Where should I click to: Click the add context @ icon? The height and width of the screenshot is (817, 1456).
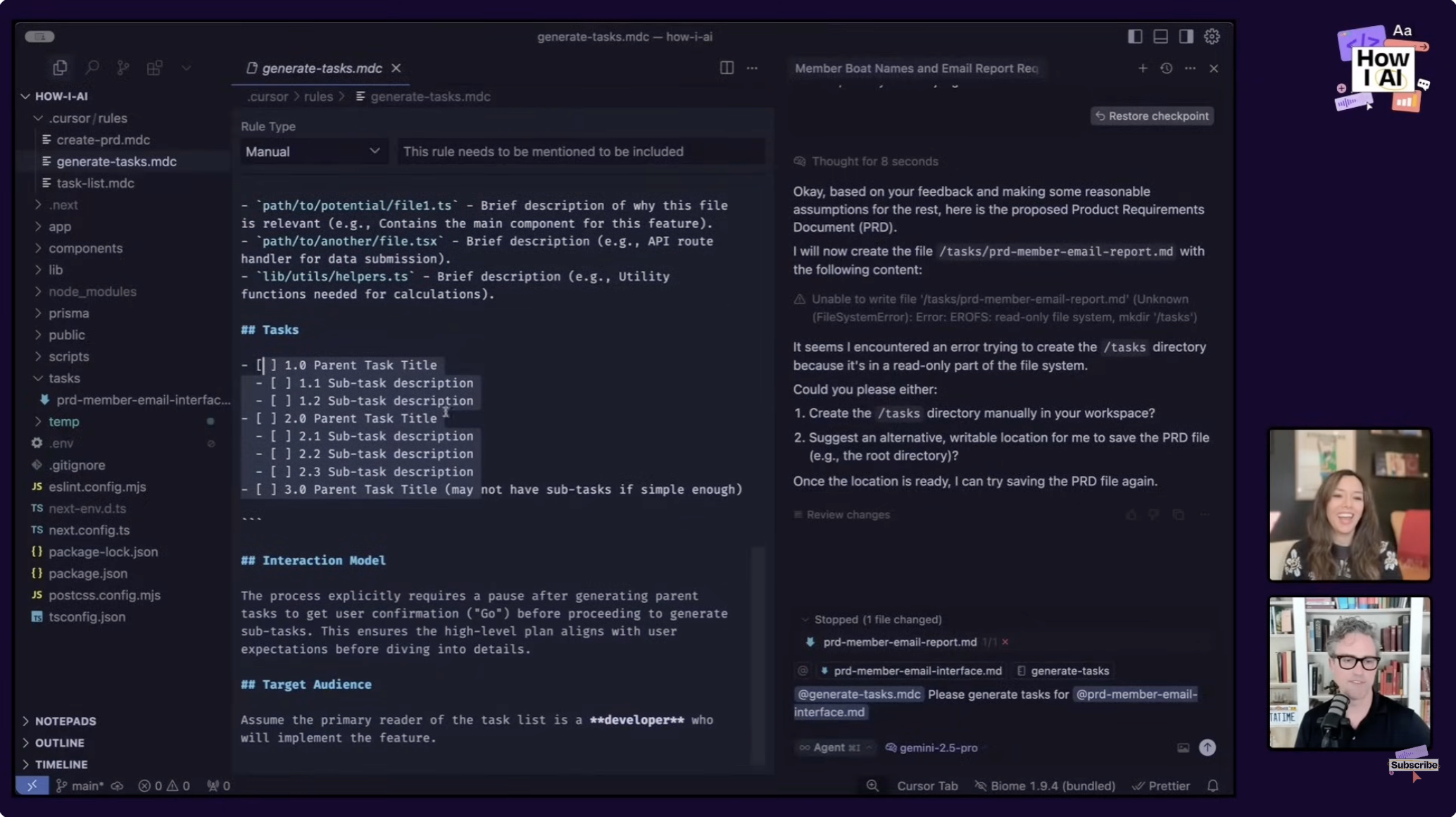802,671
